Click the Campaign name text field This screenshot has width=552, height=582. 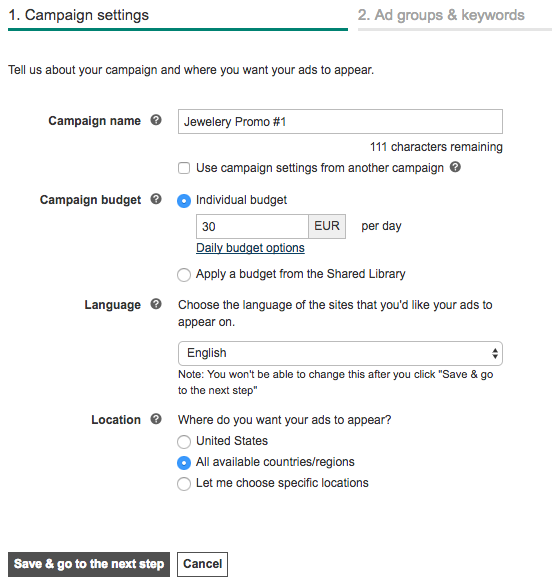point(340,121)
